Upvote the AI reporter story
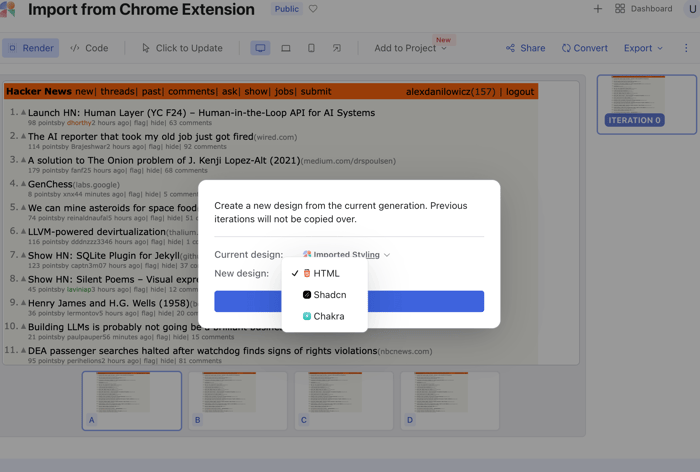 coord(23,136)
